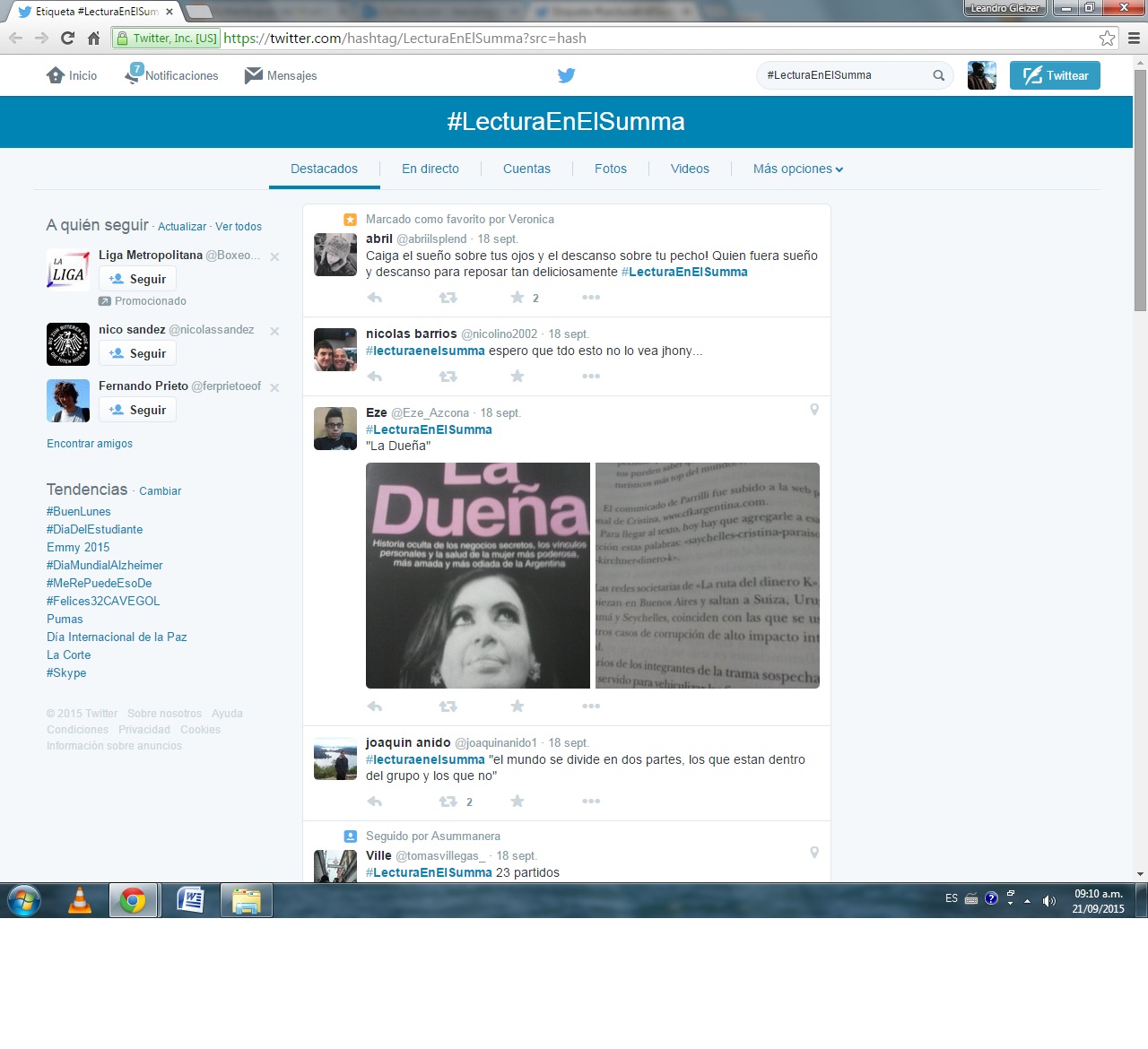Retweet Eze's La Dueña tweet
The image size is (1148, 1049).
click(x=448, y=707)
